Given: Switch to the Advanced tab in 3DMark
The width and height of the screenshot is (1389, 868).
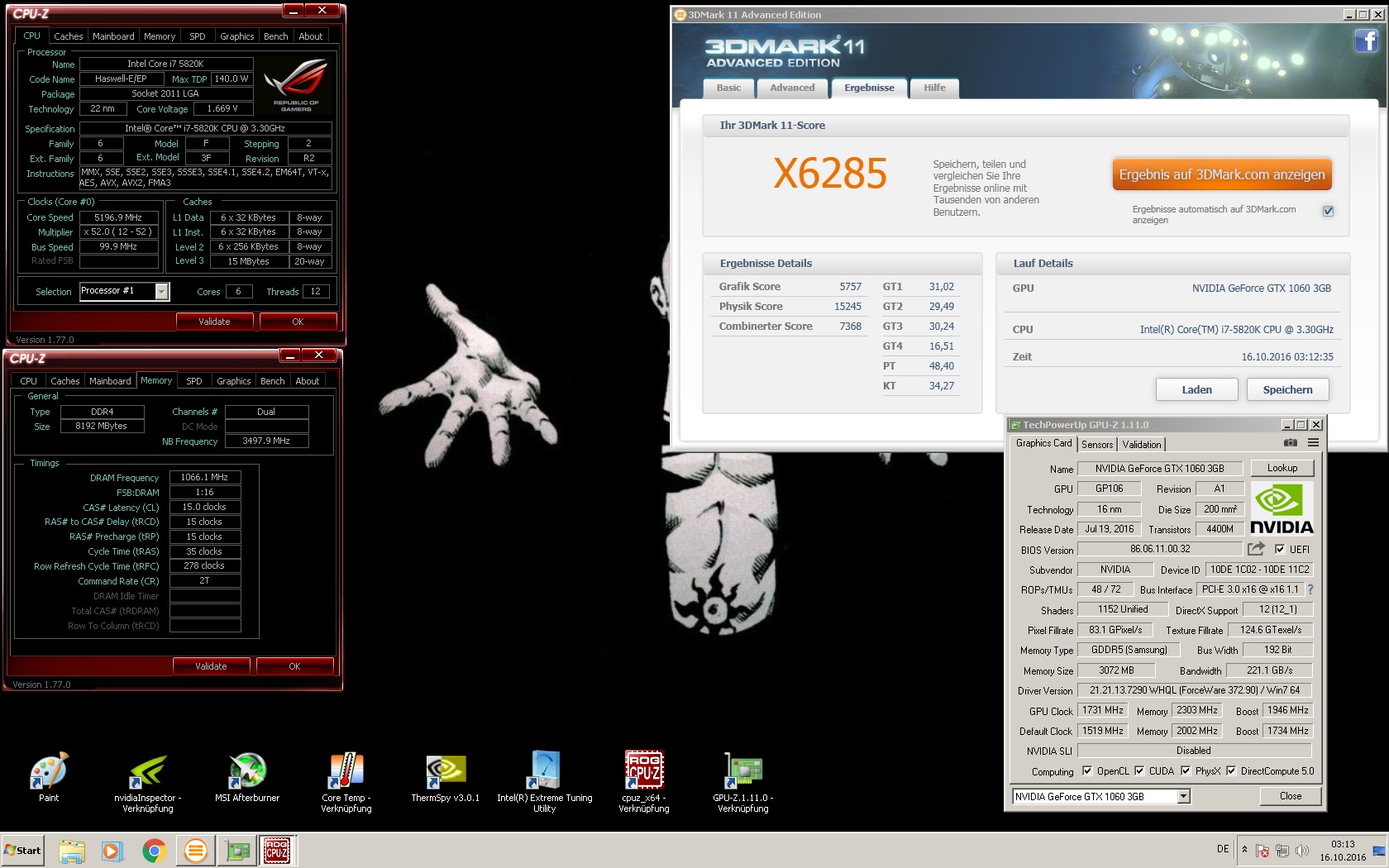Looking at the screenshot, I should click(792, 88).
